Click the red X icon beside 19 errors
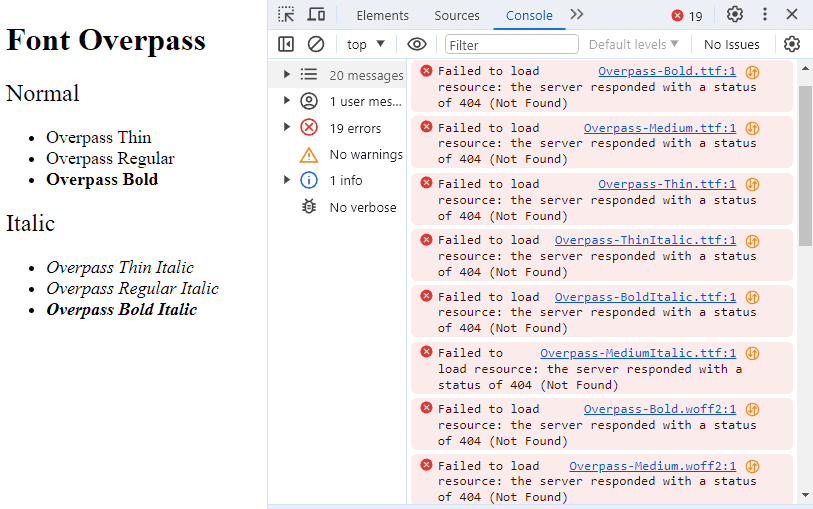Image resolution: width=813 pixels, height=509 pixels. pos(309,128)
